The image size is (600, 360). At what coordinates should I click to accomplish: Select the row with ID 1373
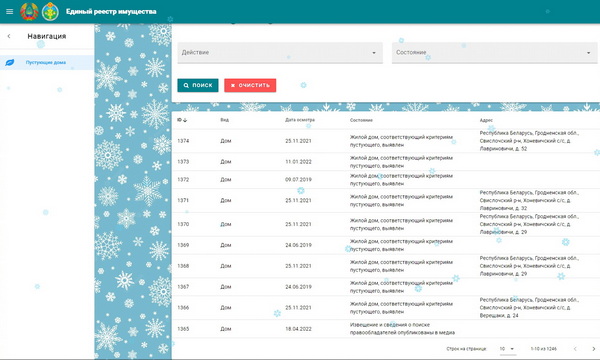click(x=386, y=162)
